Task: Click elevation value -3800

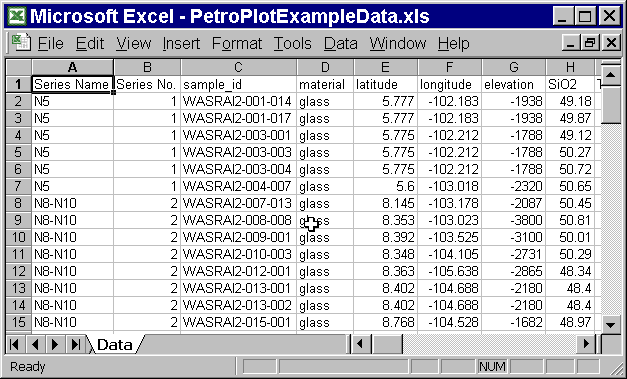Action: click(x=513, y=220)
